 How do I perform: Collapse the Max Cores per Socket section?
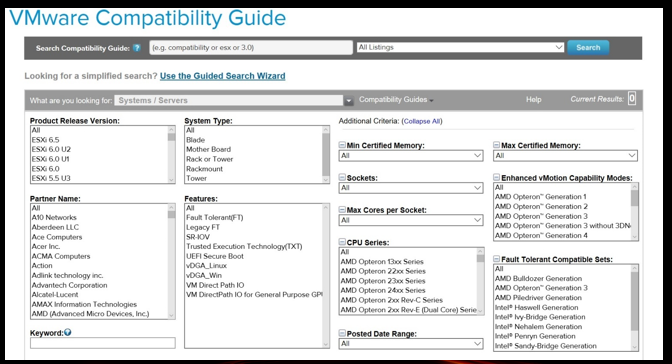tap(342, 210)
